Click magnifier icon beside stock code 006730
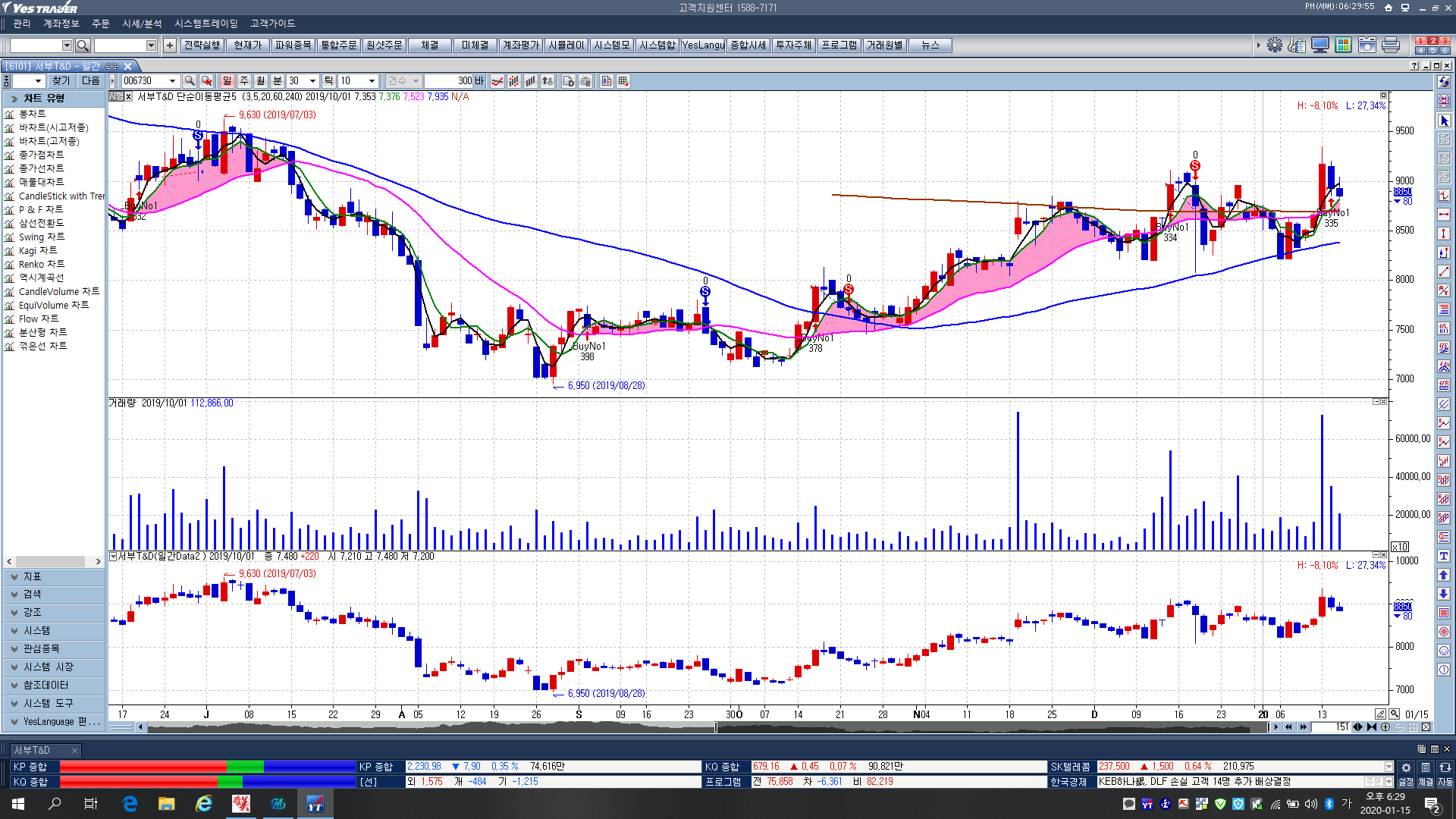1456x819 pixels. point(190,81)
